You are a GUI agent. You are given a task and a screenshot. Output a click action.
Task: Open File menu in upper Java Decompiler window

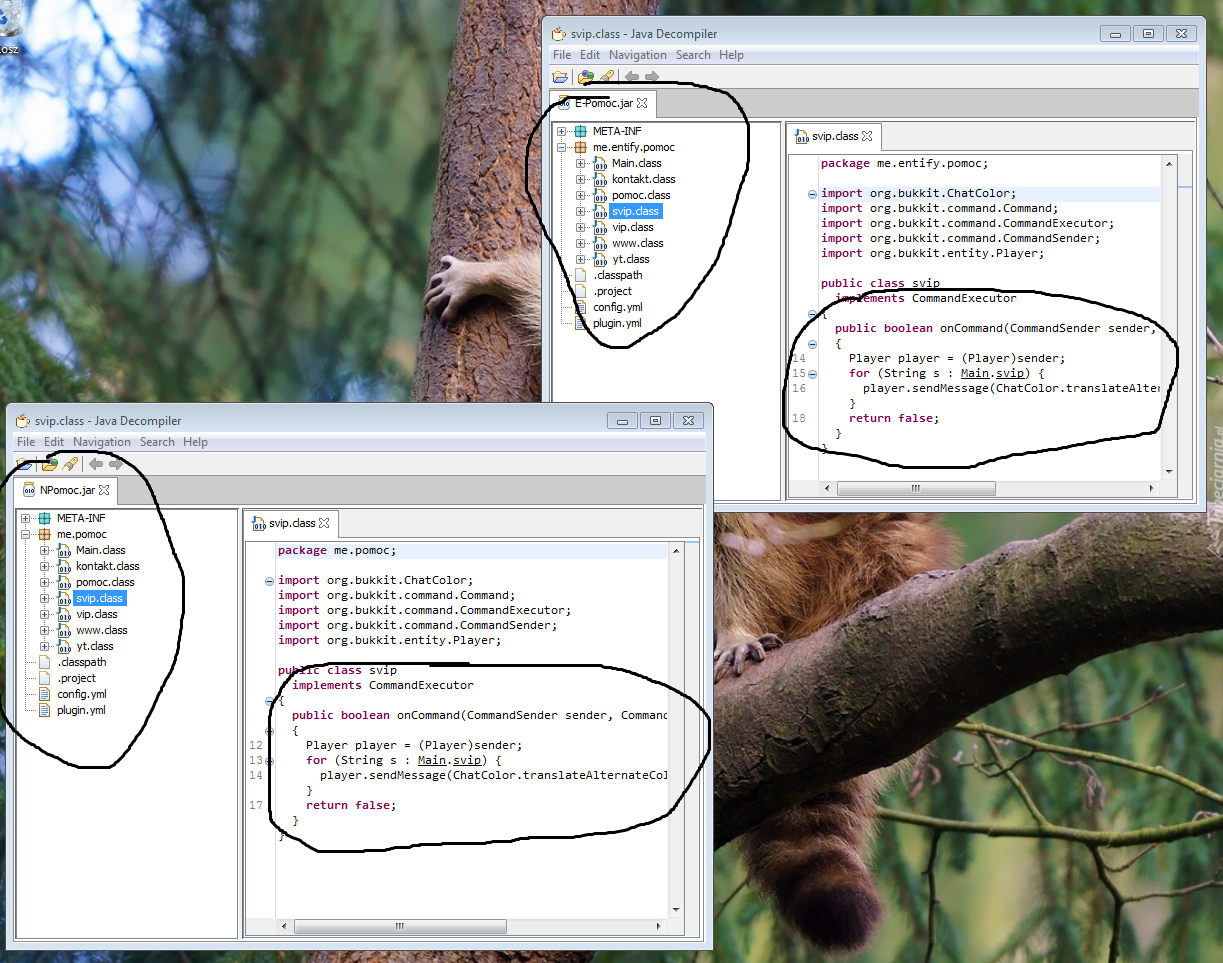[x=562, y=55]
